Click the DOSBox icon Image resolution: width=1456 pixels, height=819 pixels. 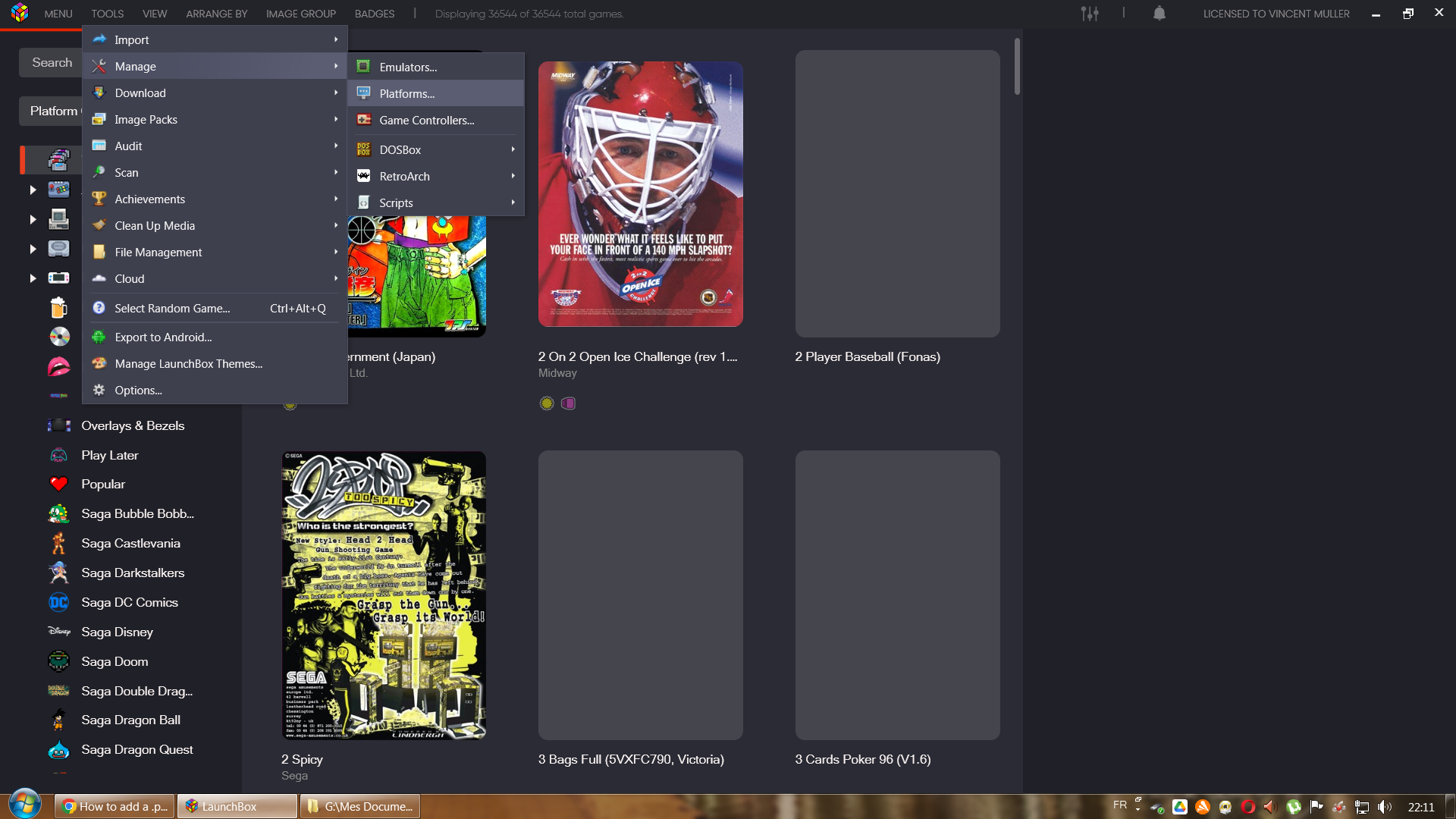(x=363, y=149)
